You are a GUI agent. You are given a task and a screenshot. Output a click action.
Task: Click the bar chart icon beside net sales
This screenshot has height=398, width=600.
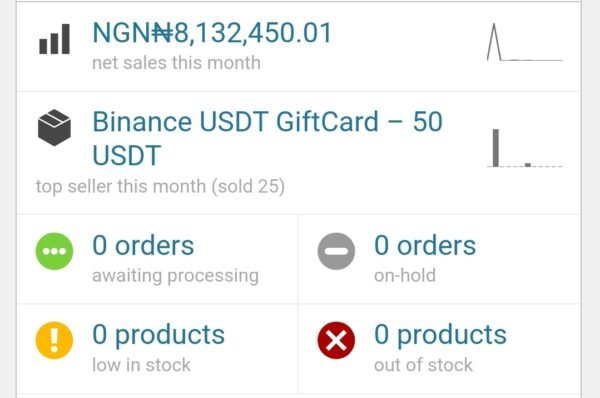click(54, 39)
